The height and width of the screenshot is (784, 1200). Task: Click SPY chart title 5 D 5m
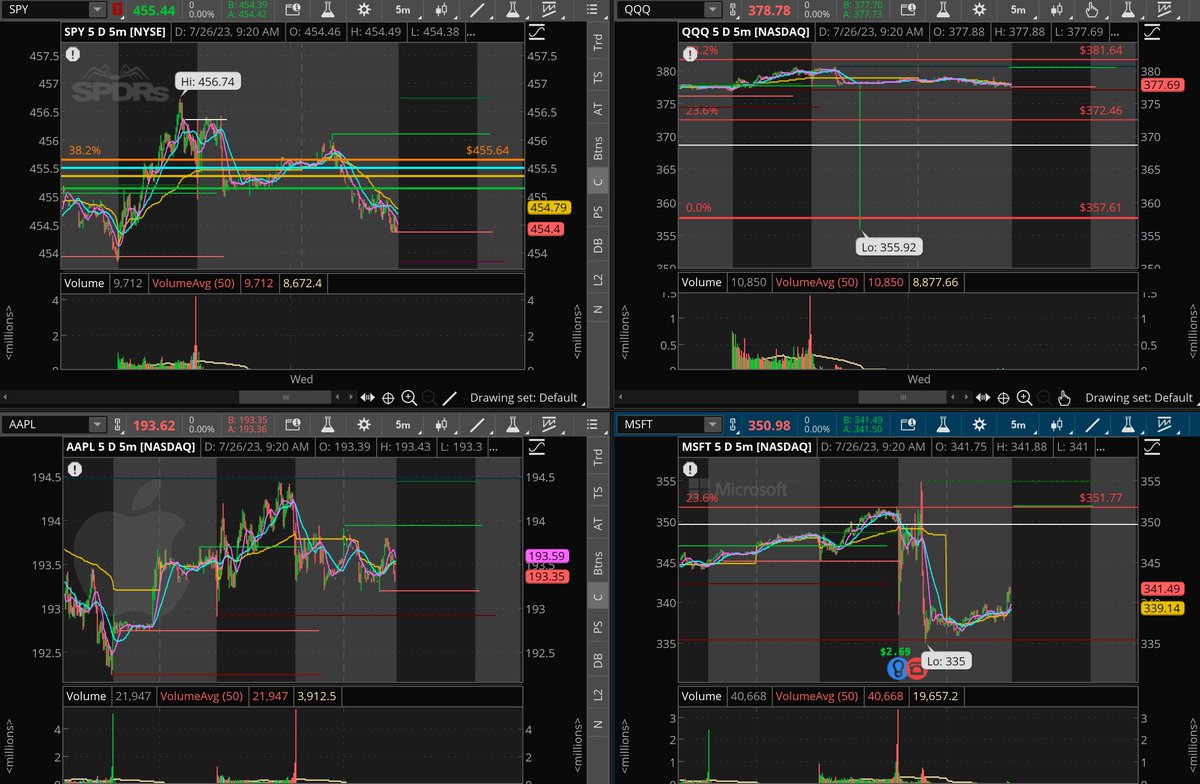coord(114,32)
